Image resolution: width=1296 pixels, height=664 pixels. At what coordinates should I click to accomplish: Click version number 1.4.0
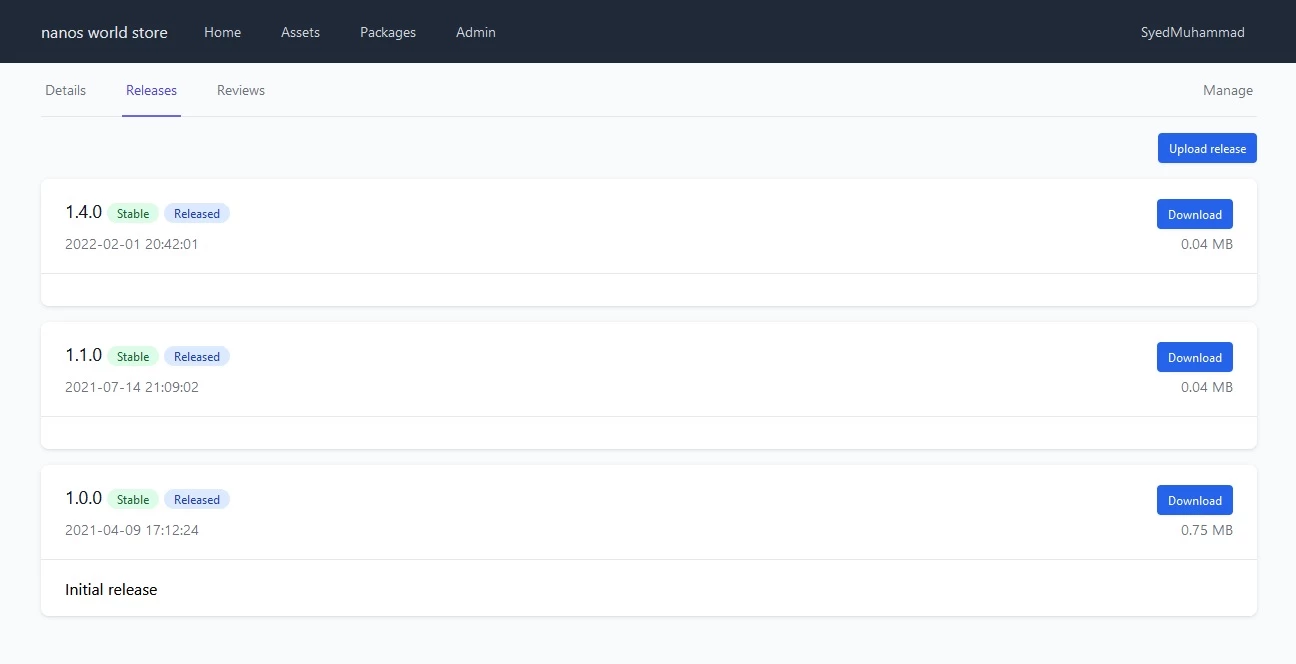point(83,212)
